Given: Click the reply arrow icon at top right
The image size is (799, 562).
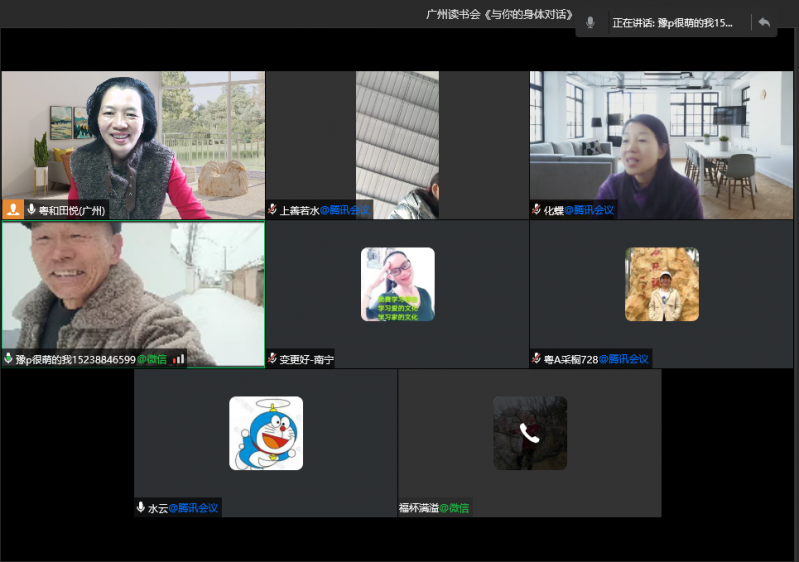Looking at the screenshot, I should click(x=764, y=22).
